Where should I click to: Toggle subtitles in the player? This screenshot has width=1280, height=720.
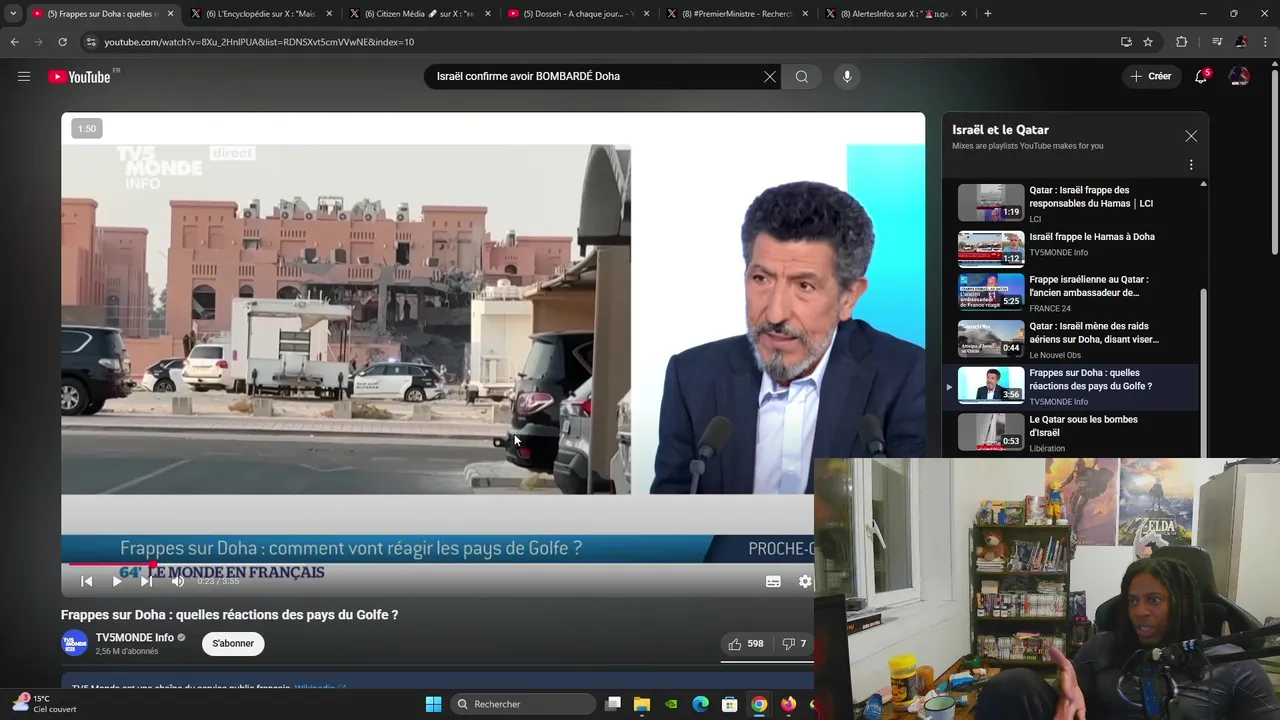coord(773,581)
